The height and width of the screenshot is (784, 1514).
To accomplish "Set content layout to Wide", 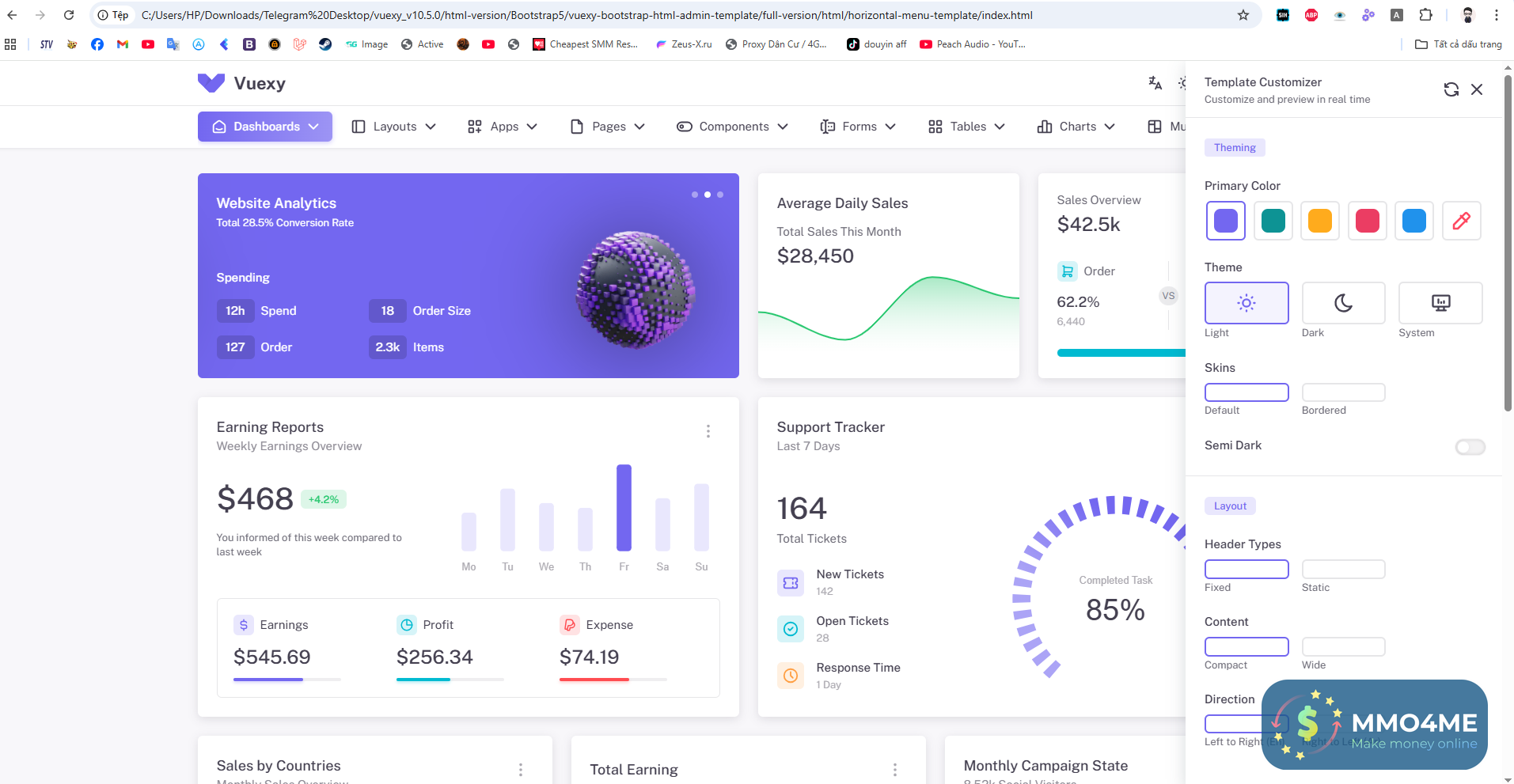I will tap(1343, 646).
